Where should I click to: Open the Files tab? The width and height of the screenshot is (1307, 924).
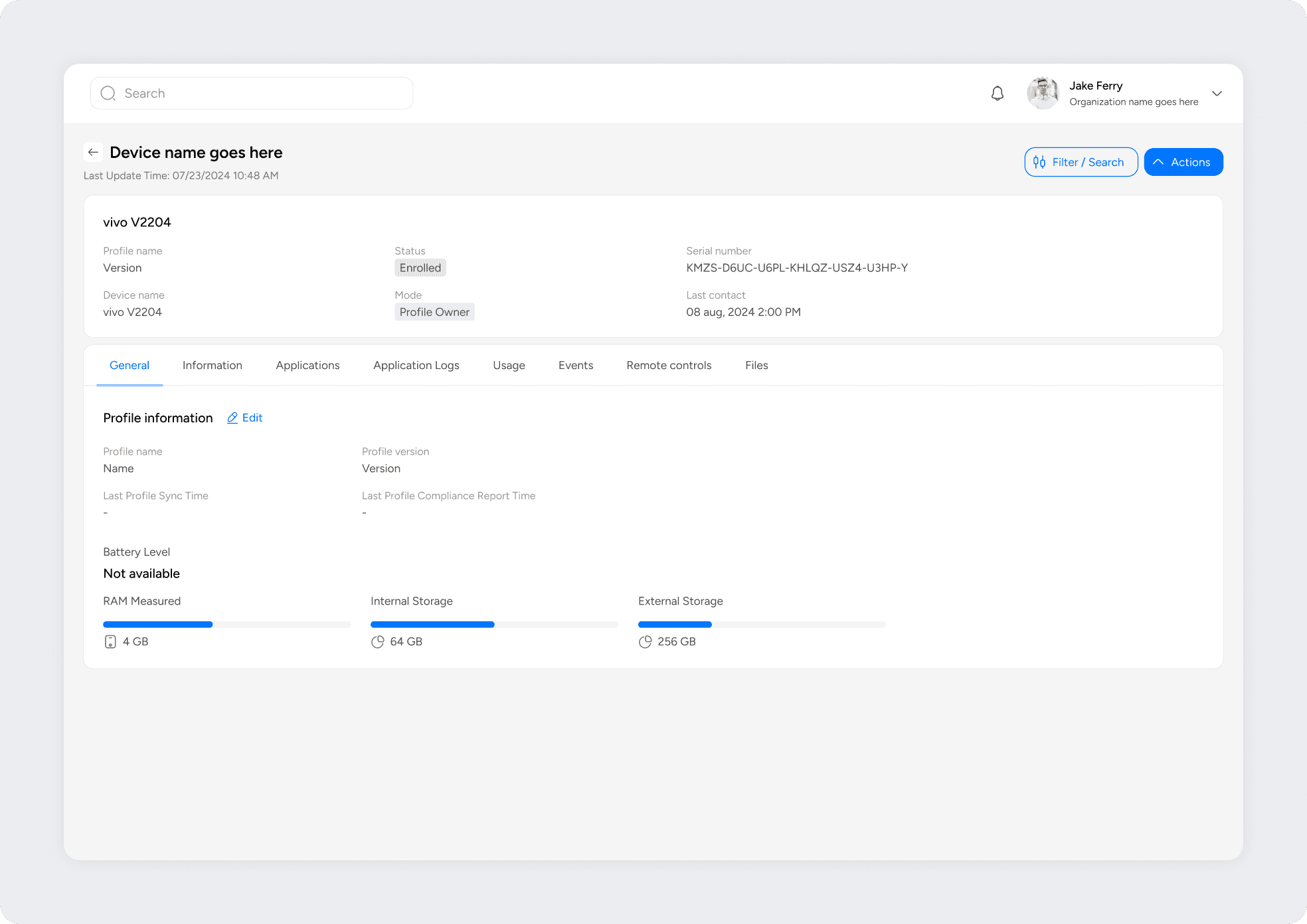(756, 366)
